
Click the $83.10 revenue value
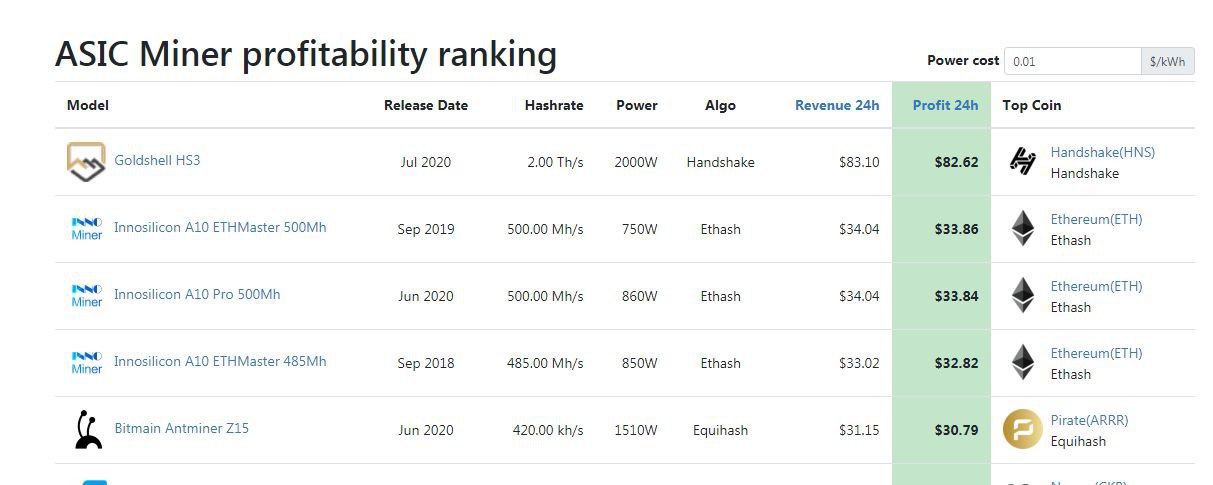point(859,162)
